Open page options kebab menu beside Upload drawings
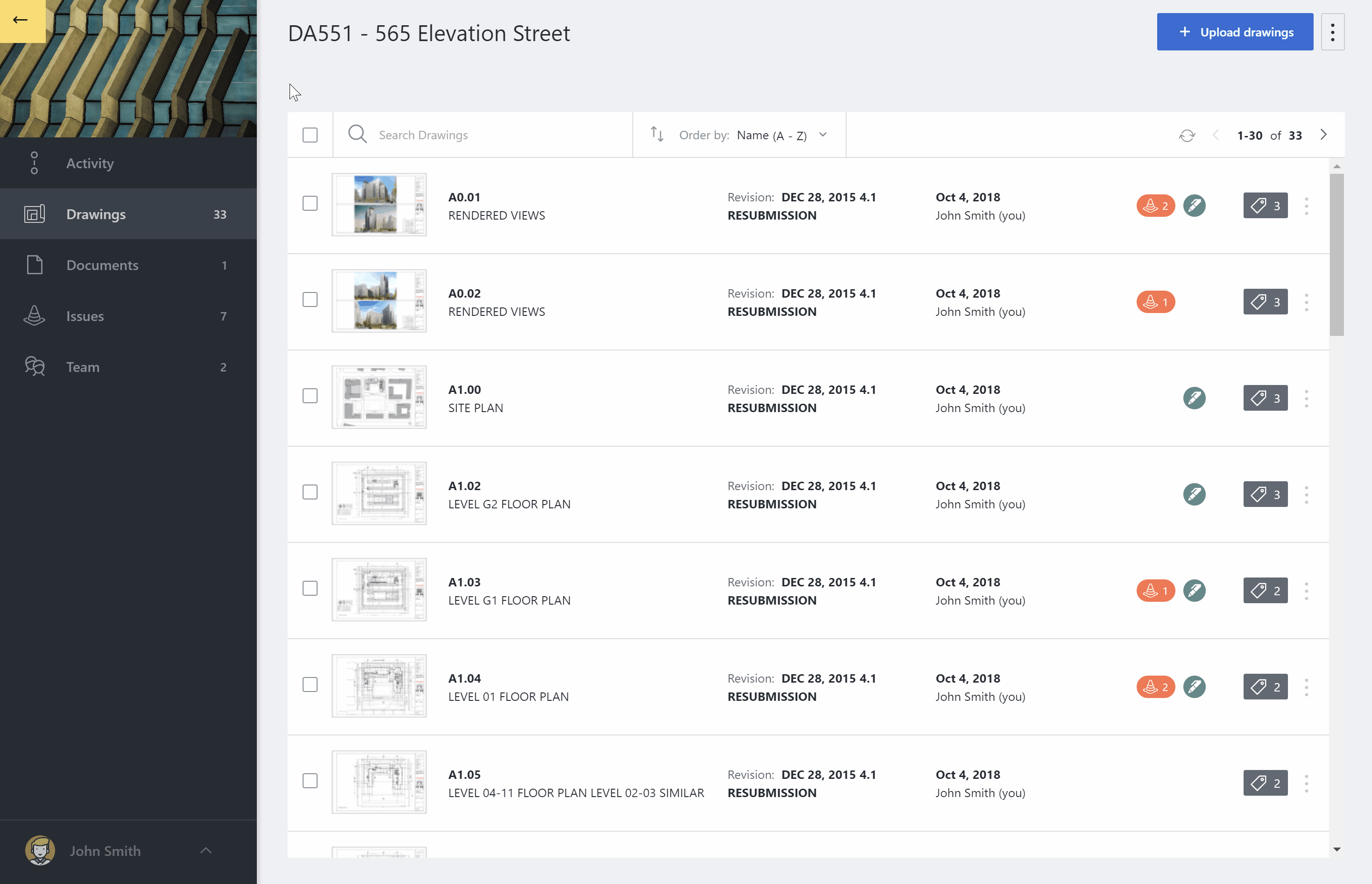 coord(1332,32)
